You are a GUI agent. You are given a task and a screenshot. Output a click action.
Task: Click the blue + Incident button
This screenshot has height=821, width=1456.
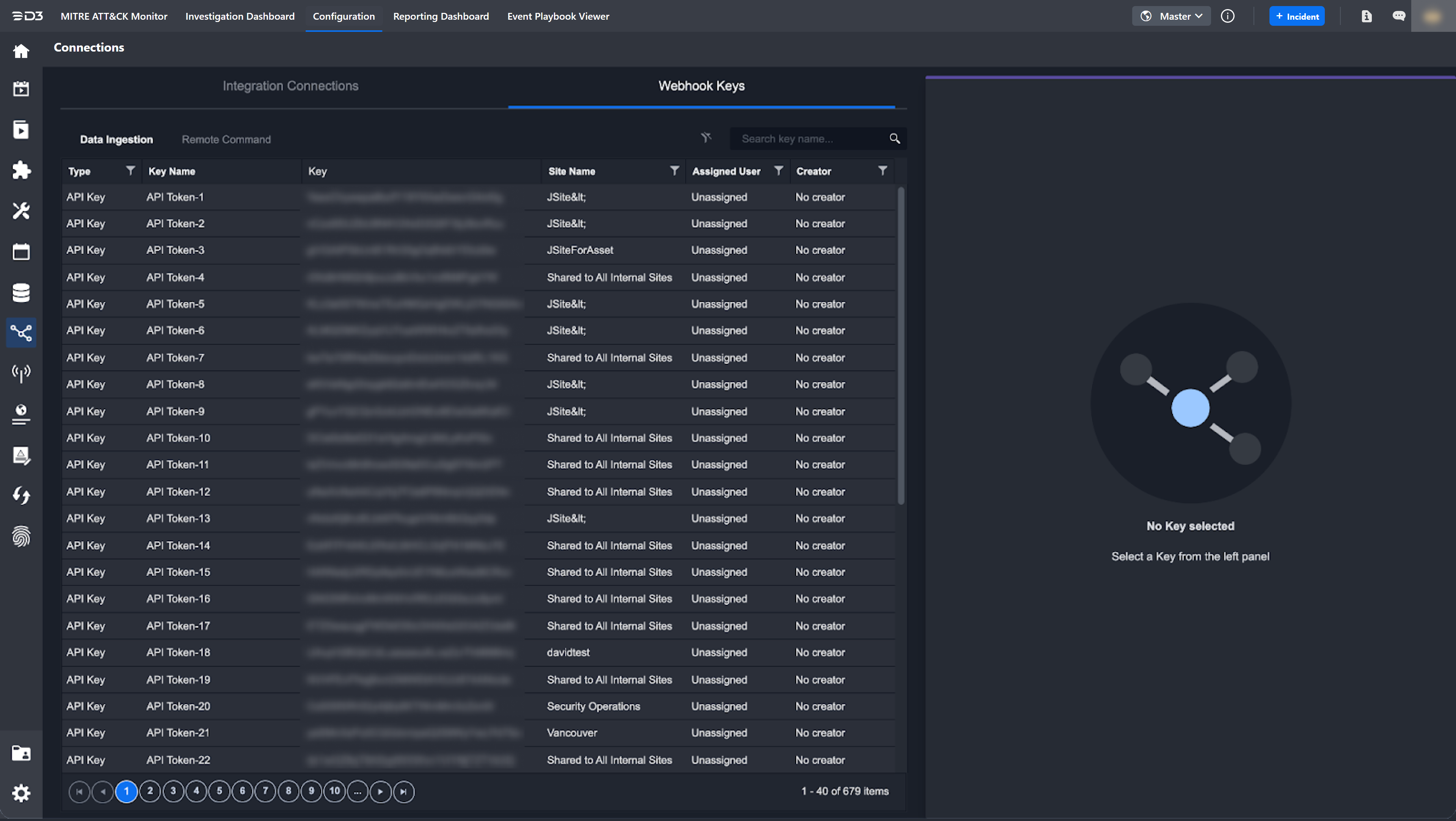(1297, 16)
